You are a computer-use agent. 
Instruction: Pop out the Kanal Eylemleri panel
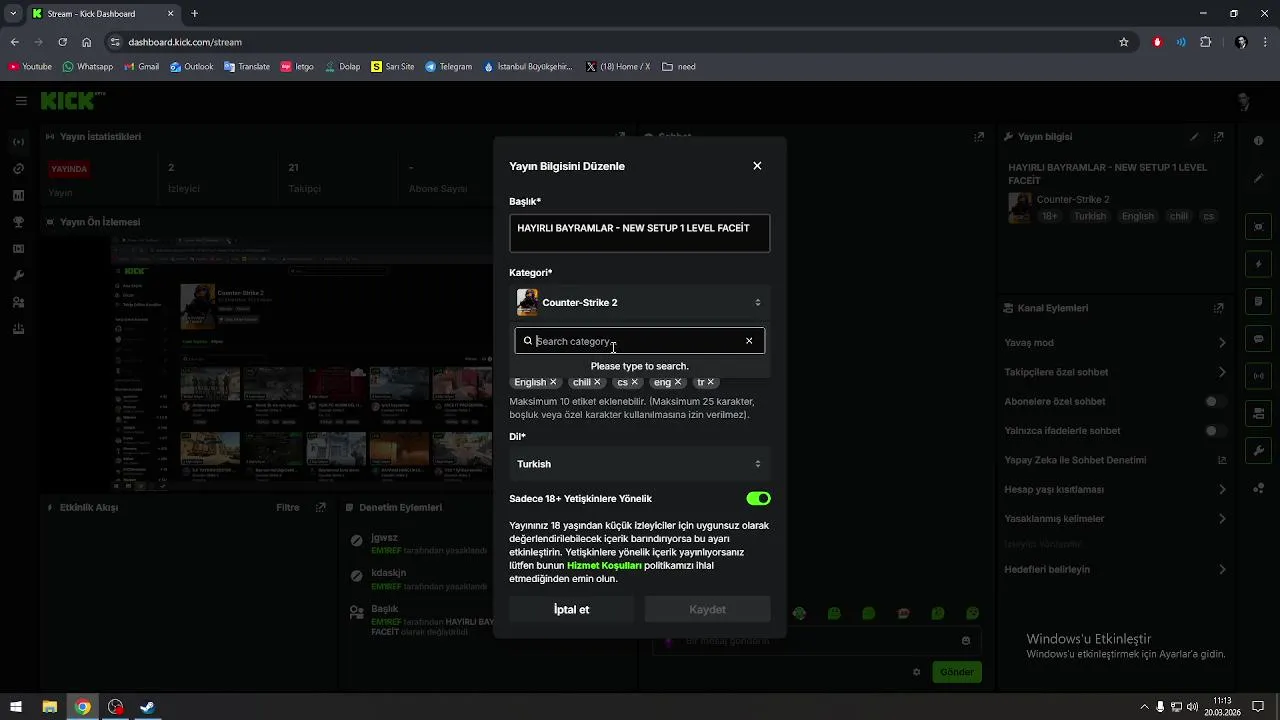point(1218,308)
